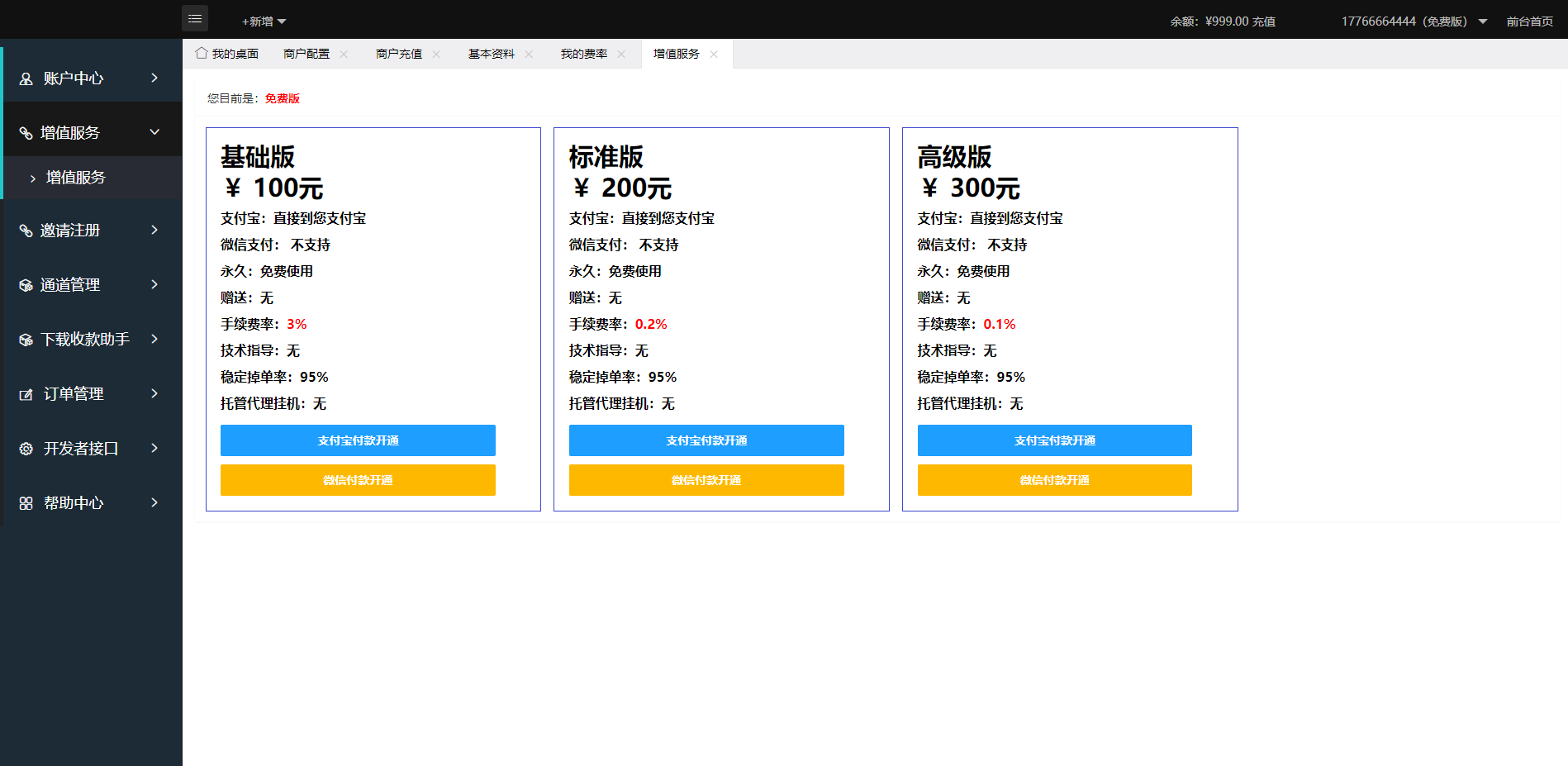1568x766 pixels.
Task: Click the 帮助中心 grid icon
Action: (x=26, y=503)
